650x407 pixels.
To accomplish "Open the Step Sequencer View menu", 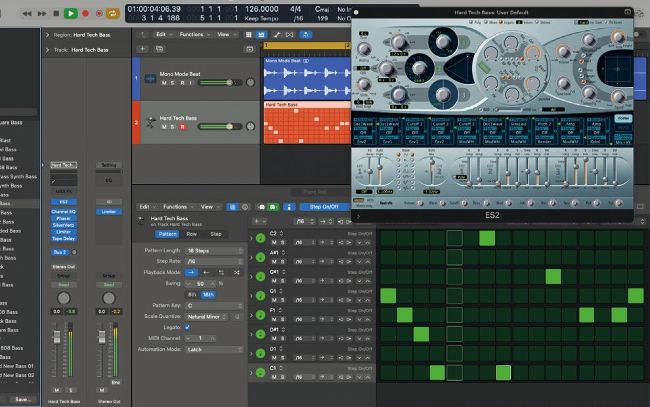I will point(210,206).
